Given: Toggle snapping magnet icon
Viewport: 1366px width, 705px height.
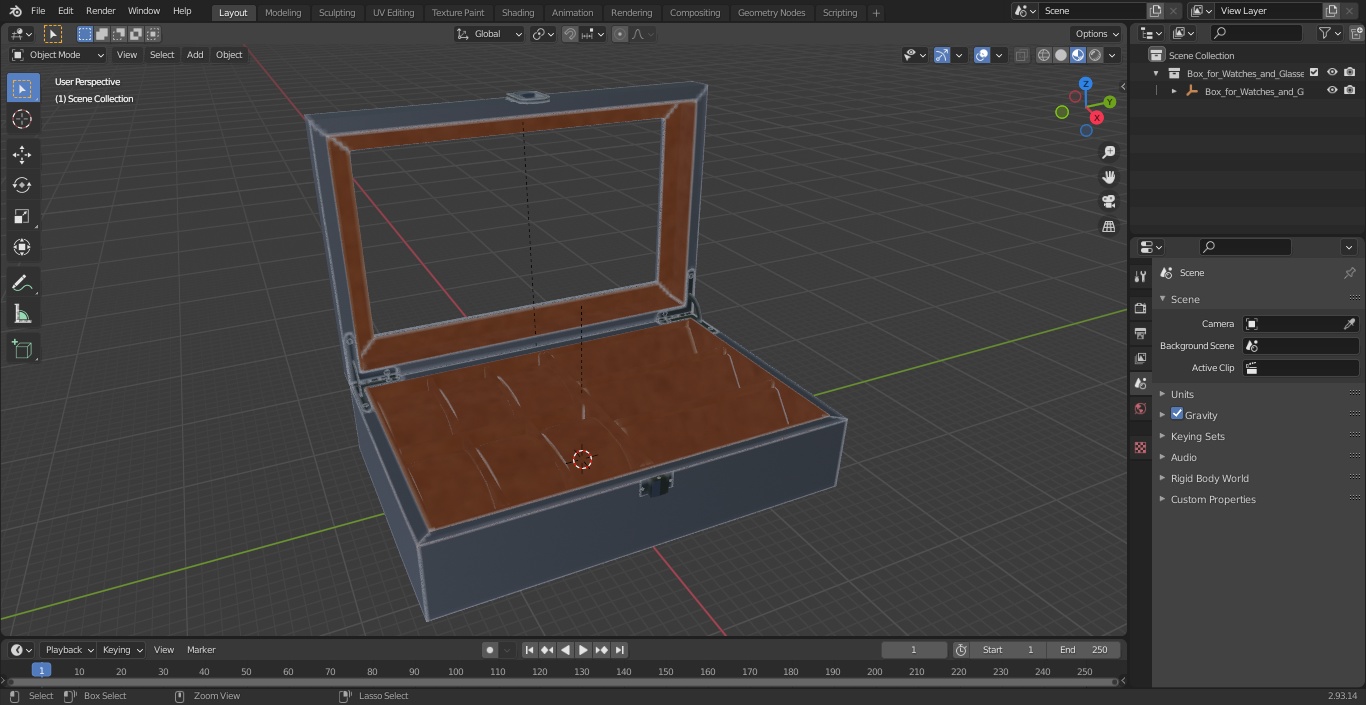Looking at the screenshot, I should [569, 34].
